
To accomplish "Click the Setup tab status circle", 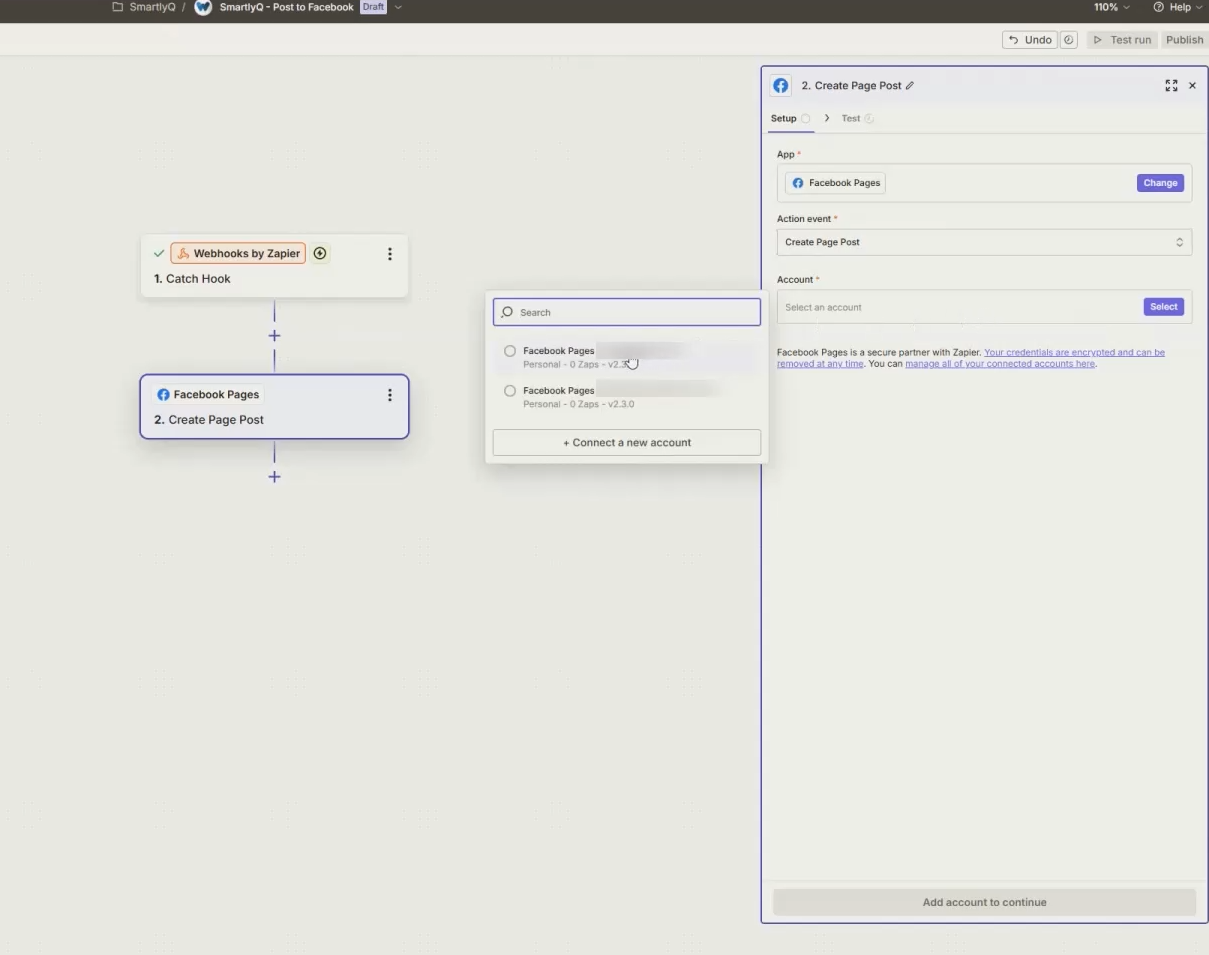I will 806,118.
